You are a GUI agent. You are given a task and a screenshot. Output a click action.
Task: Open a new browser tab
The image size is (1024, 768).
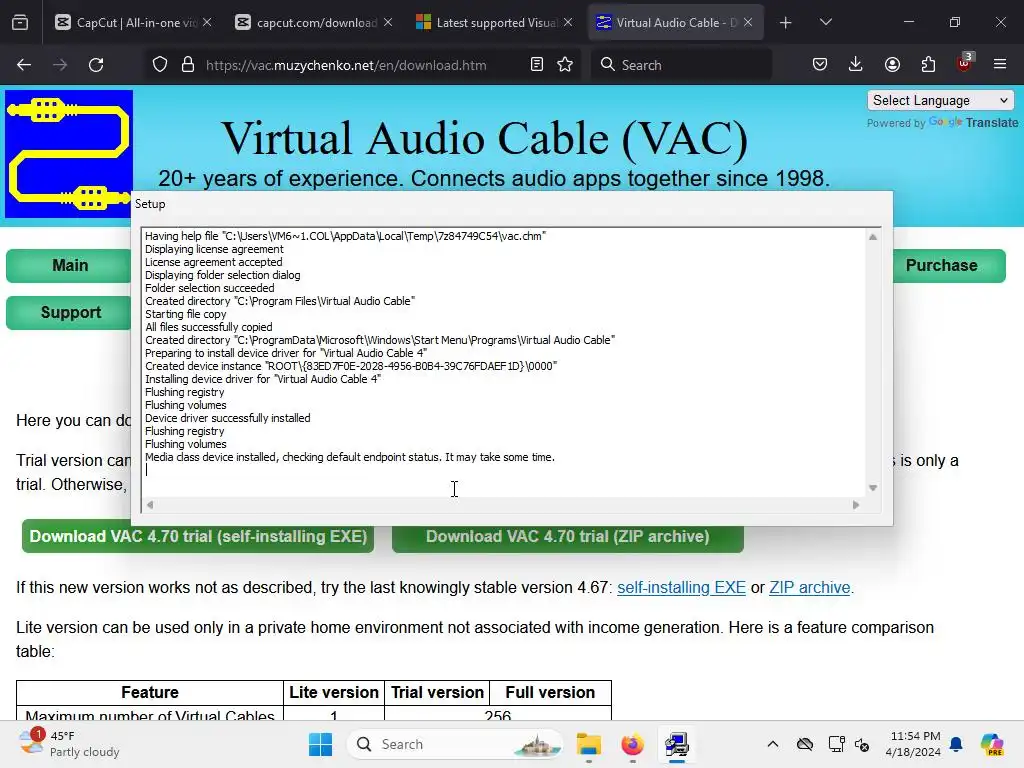[786, 23]
